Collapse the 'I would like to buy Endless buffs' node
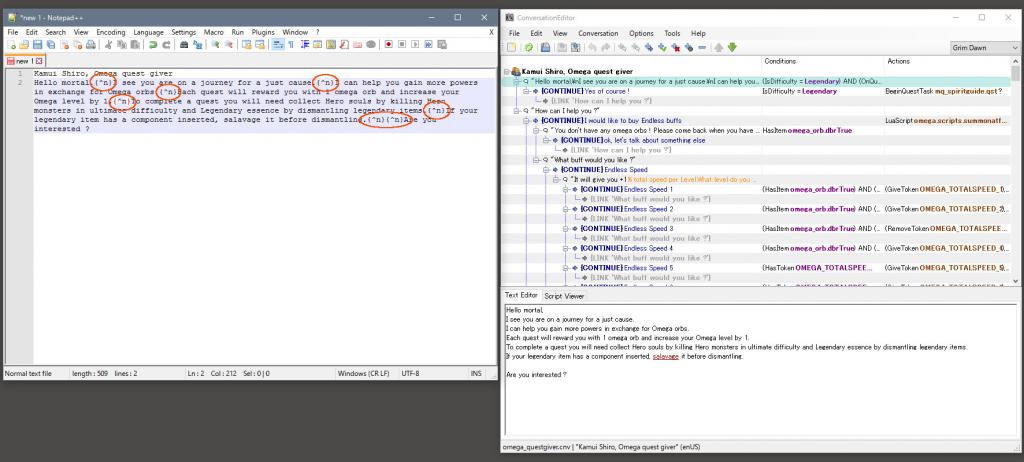Viewport: 1024px width, 462px height. click(x=526, y=120)
